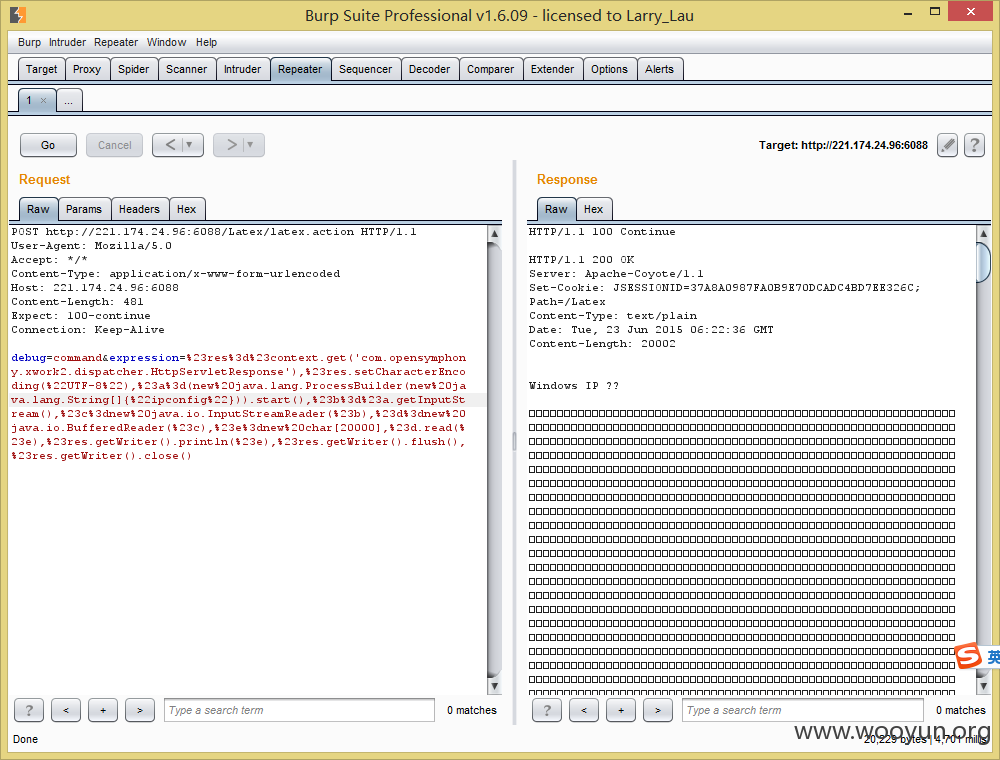Select the Repeater tool tab
Viewport: 1000px width, 760px height.
point(300,69)
